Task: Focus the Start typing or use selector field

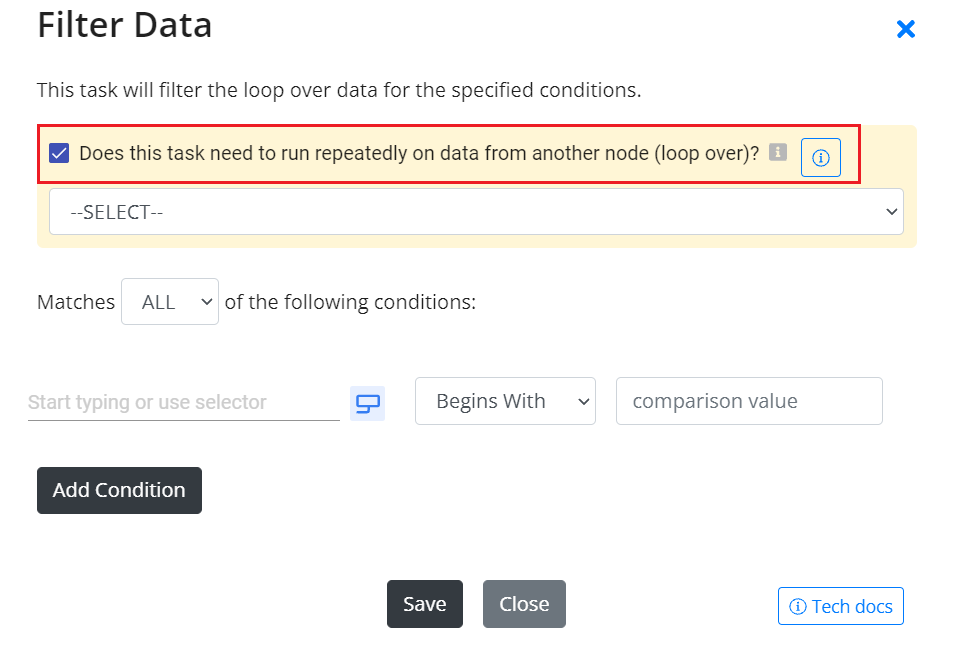Action: [x=184, y=402]
